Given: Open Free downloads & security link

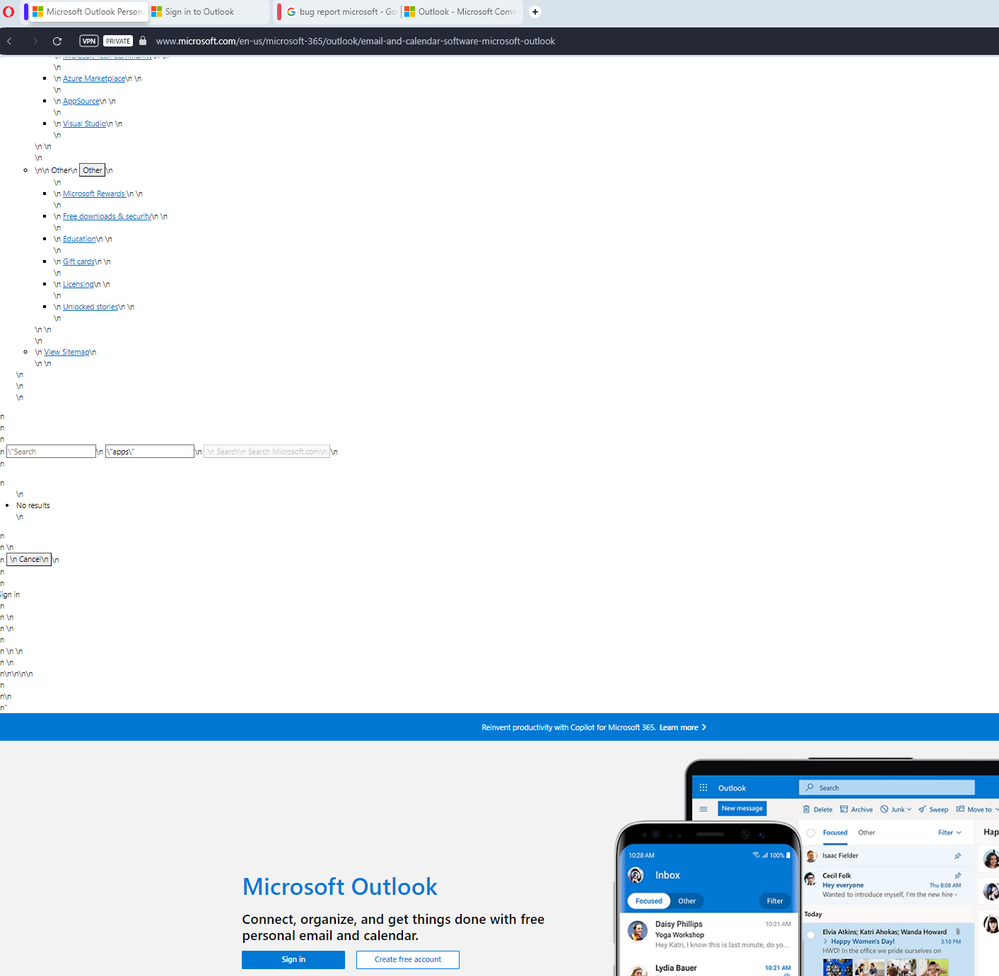Looking at the screenshot, I should tap(107, 217).
